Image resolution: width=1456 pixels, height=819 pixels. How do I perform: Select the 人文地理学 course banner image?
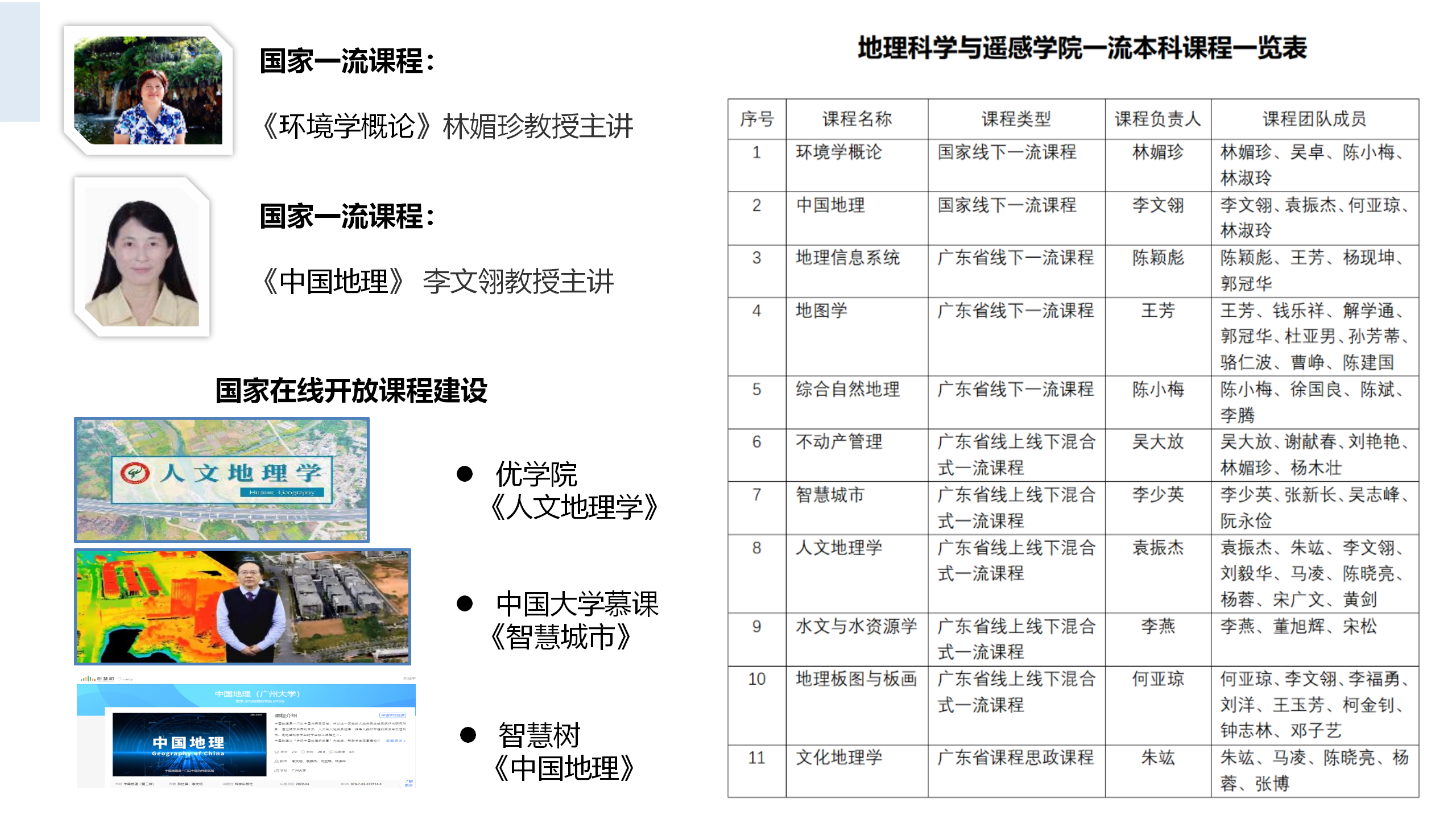coord(222,479)
